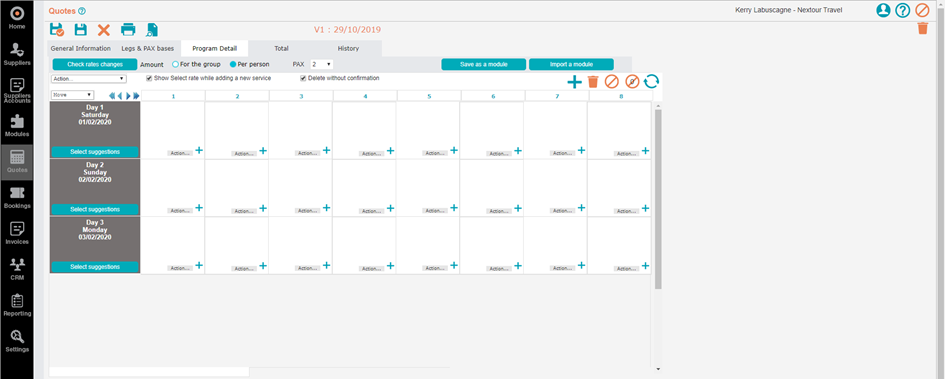Open Reporting in sidebar
This screenshot has height=379, width=945.
[17, 304]
